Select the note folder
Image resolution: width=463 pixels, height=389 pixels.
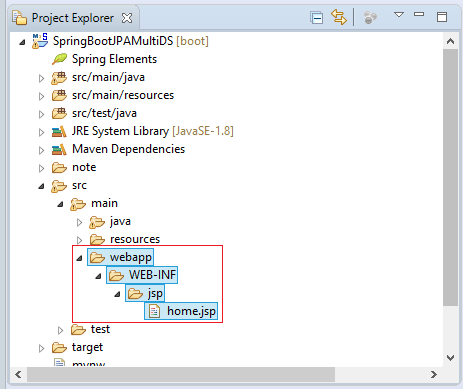[84, 167]
